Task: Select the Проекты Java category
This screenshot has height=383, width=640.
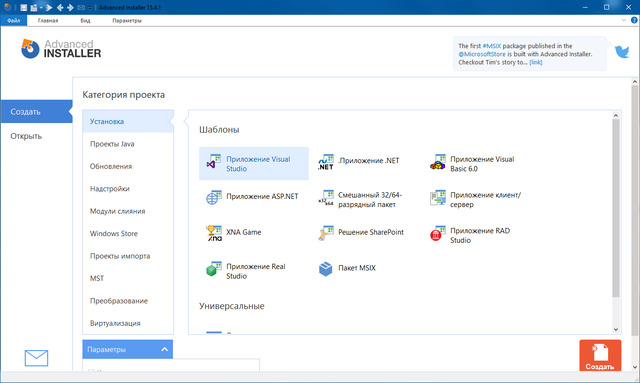Action: [112, 144]
